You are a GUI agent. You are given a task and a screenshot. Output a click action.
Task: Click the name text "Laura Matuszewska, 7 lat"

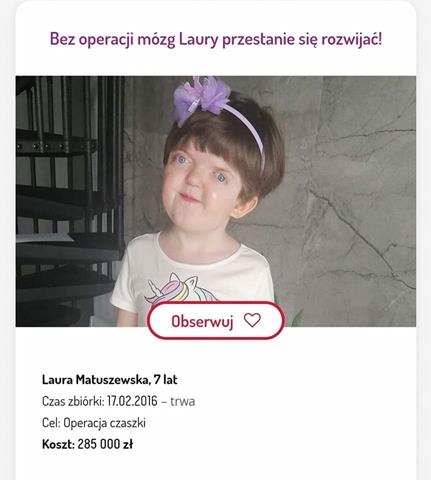pos(110,380)
